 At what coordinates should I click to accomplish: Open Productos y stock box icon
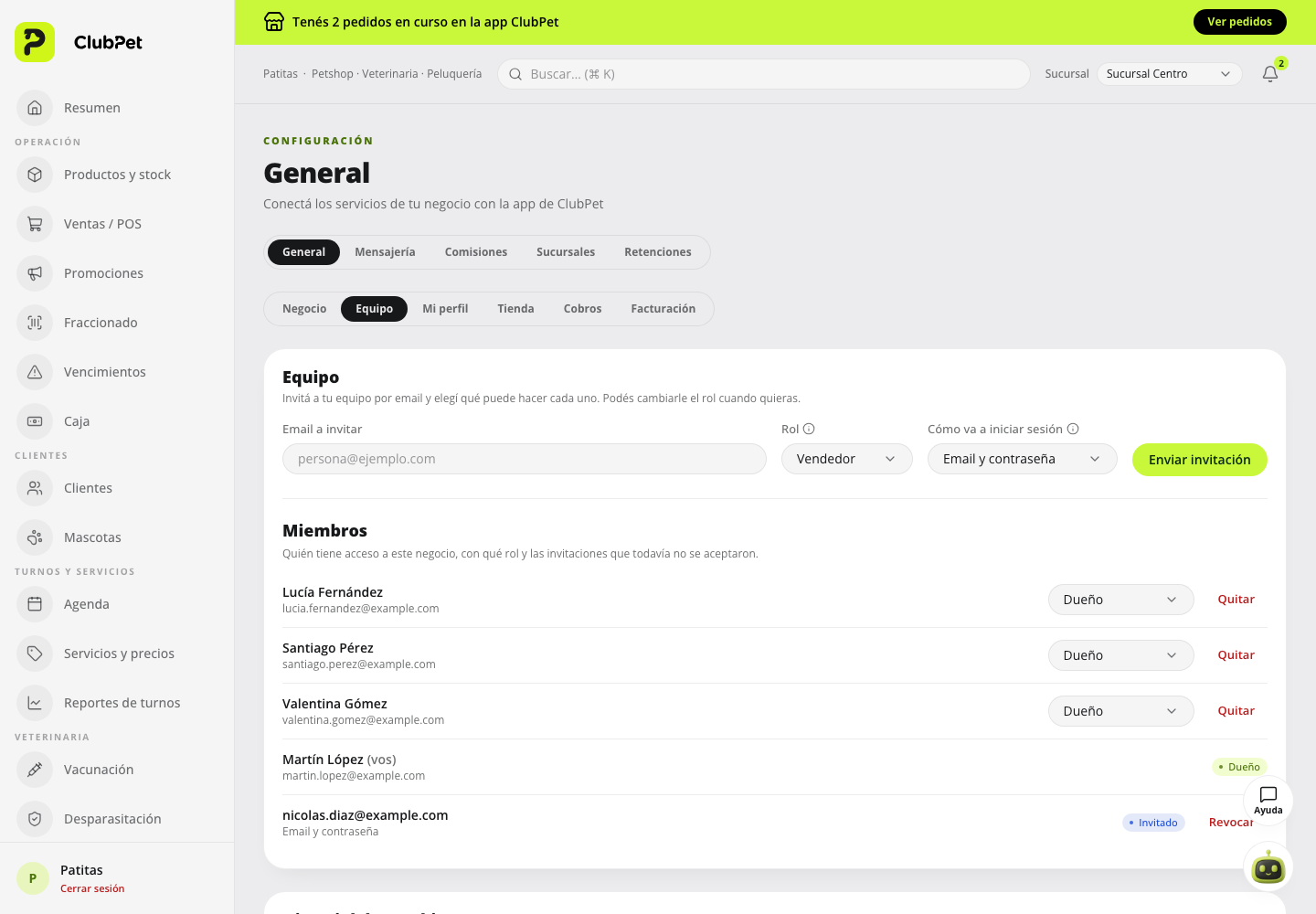tap(35, 175)
